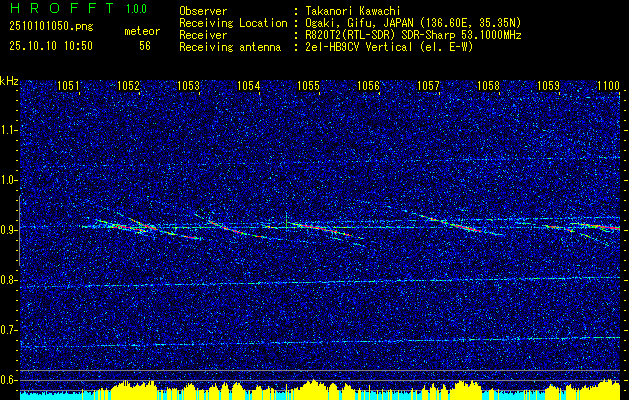
Task: Click the 1051 time axis marker
Action: point(69,85)
